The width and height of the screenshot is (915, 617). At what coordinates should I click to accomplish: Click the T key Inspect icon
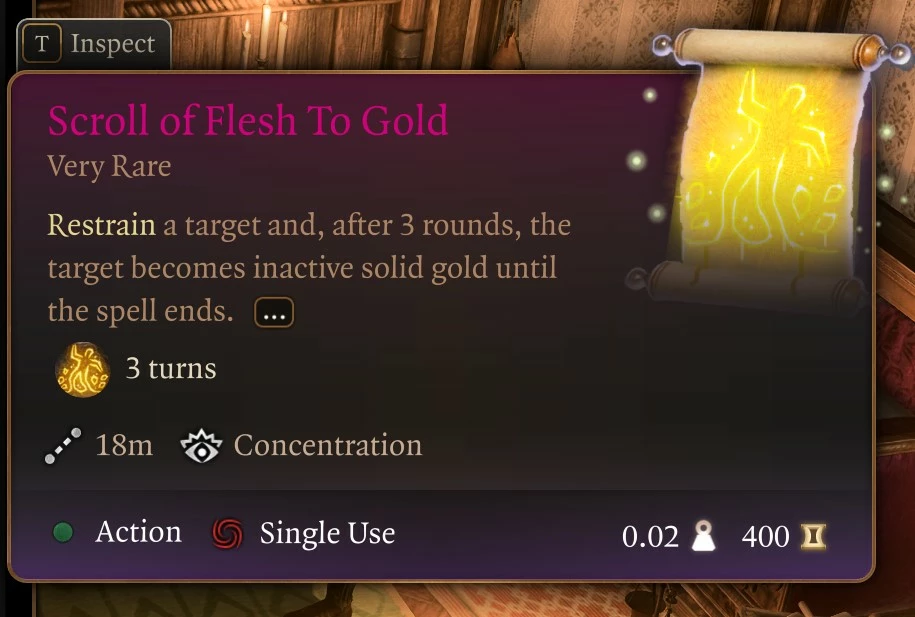pyautogui.click(x=41, y=44)
